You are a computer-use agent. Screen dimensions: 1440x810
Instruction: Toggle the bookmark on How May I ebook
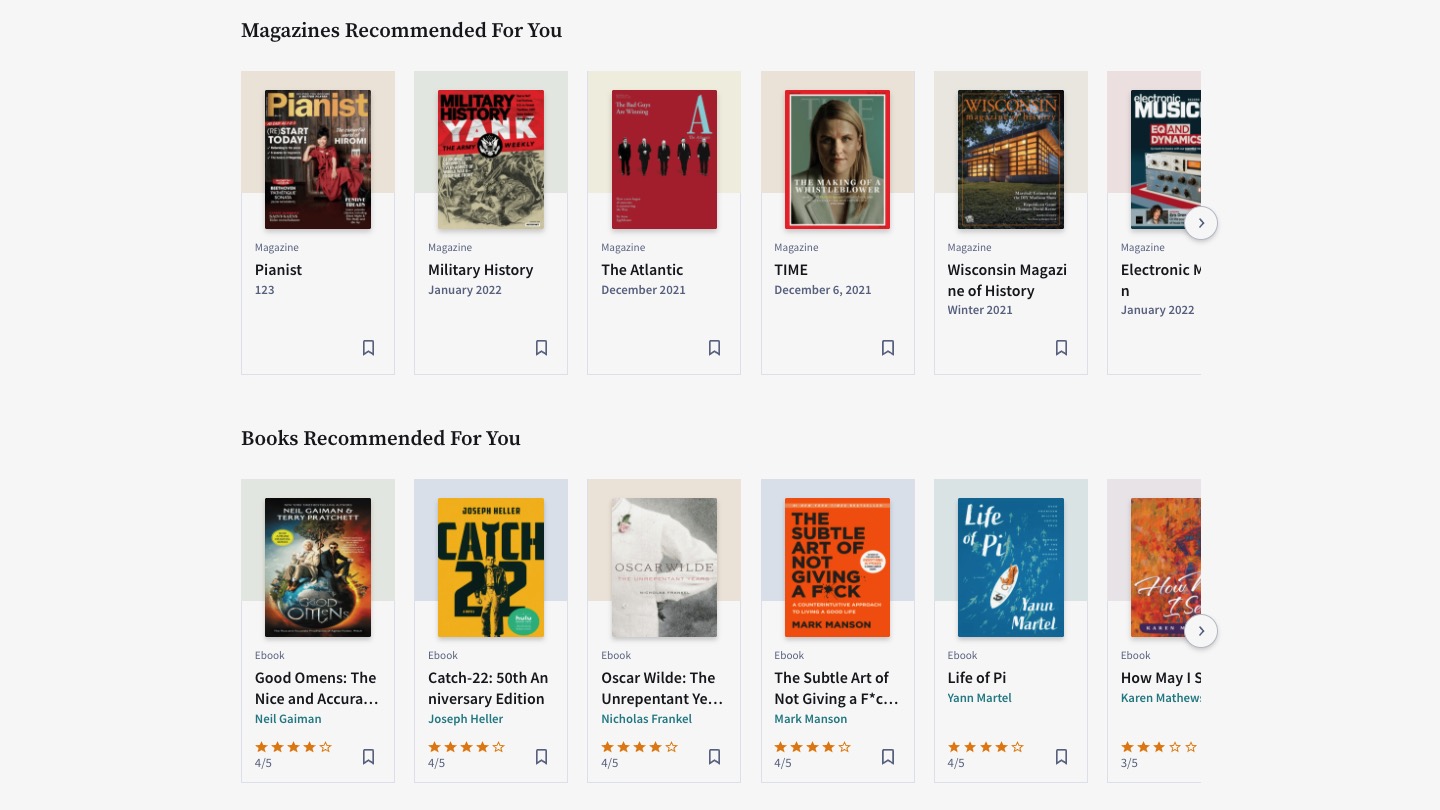pyautogui.click(x=1234, y=757)
